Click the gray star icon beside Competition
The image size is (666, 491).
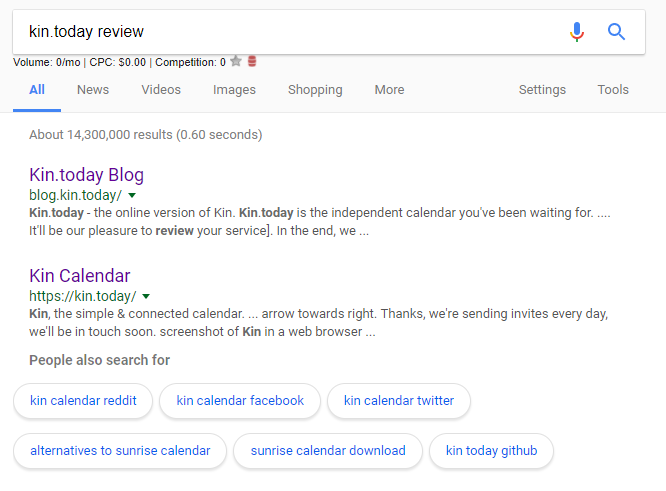click(x=236, y=62)
